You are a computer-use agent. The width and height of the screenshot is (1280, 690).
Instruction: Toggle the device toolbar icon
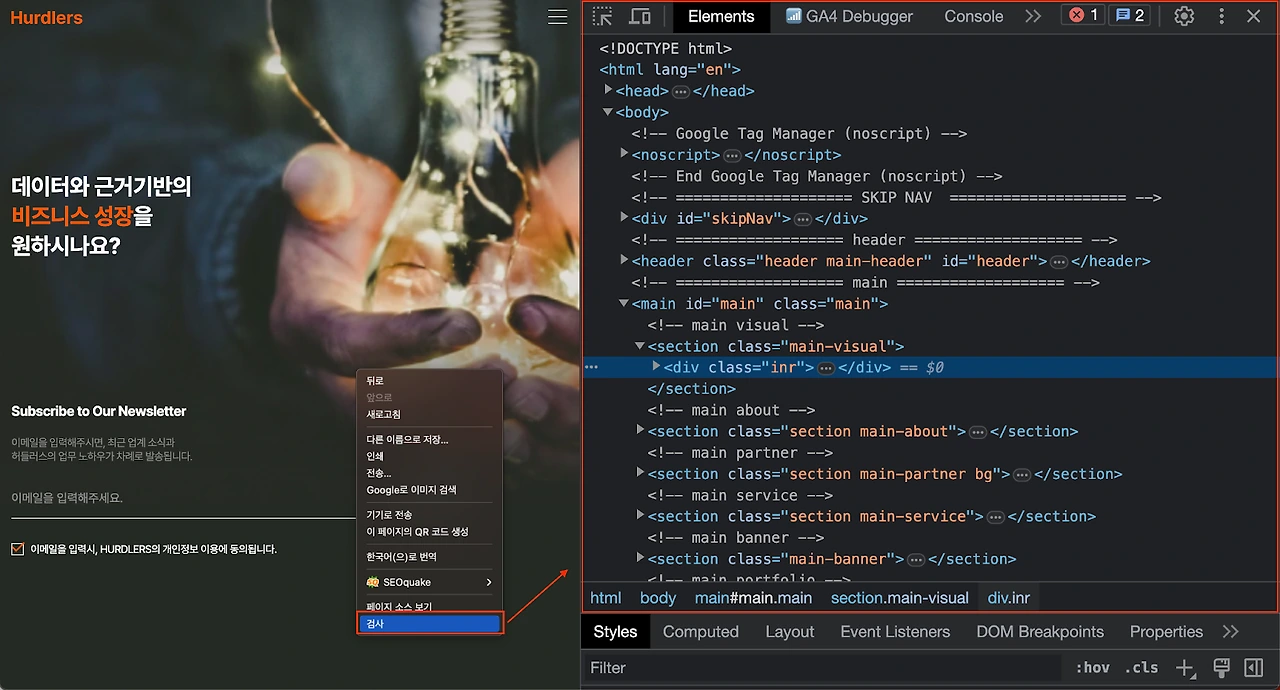pyautogui.click(x=640, y=16)
